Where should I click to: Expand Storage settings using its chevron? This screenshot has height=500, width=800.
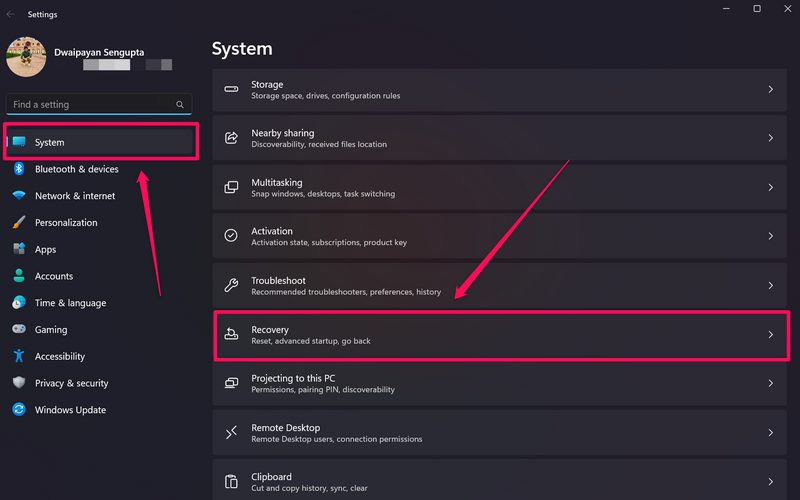click(x=770, y=90)
